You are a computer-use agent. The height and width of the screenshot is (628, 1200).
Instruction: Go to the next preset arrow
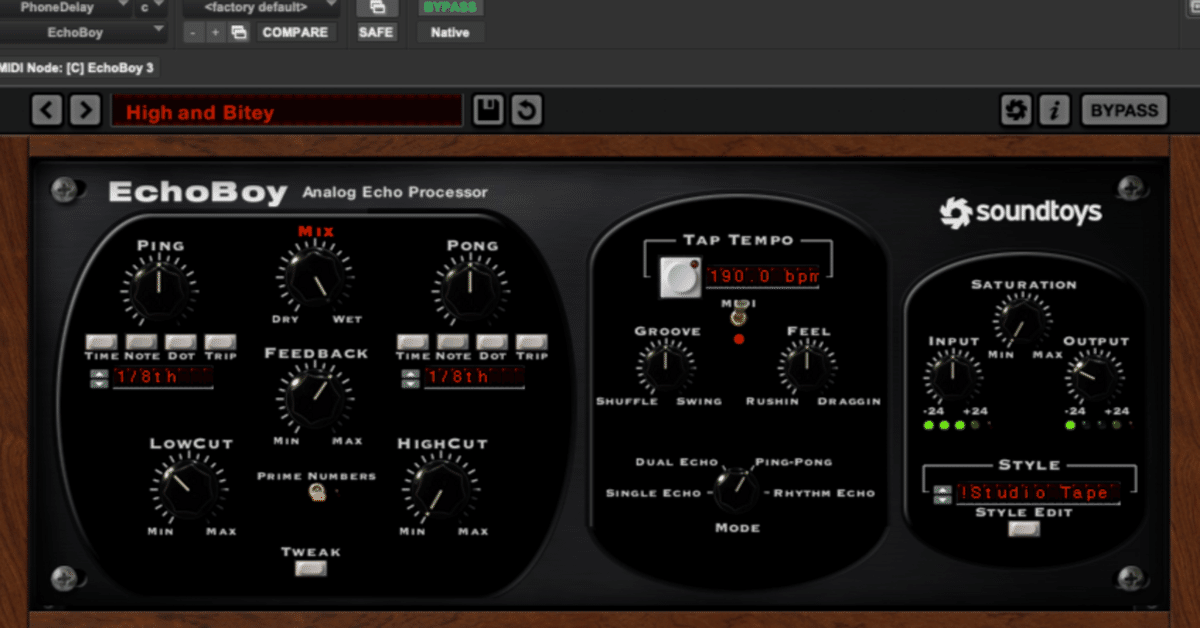coord(85,110)
